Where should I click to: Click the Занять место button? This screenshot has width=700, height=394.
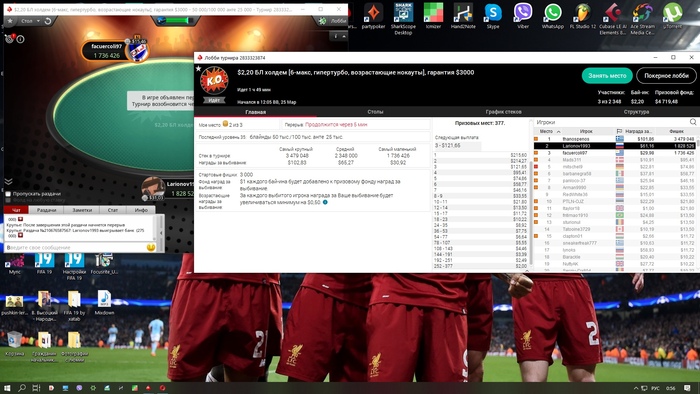(x=607, y=76)
